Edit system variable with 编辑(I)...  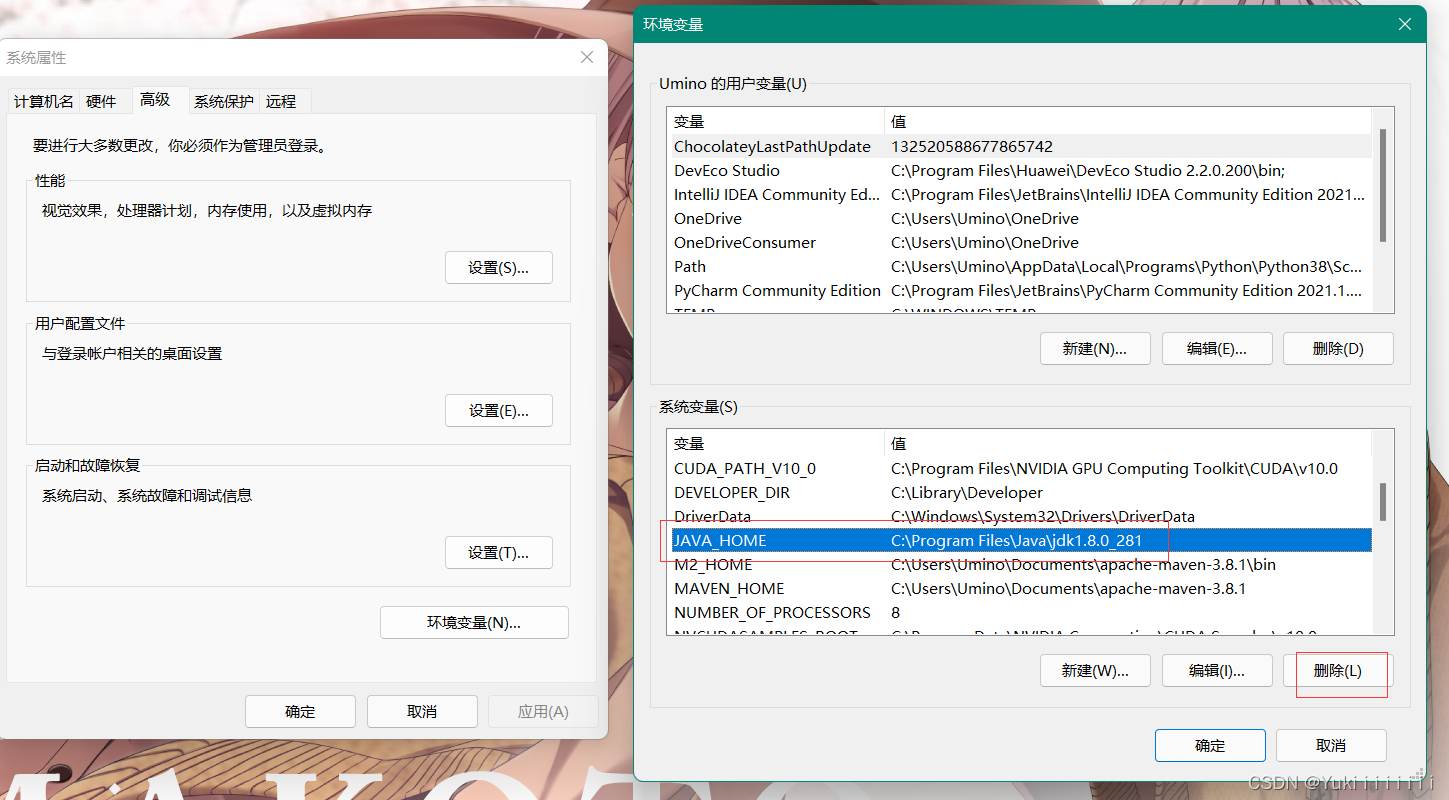(x=1217, y=671)
